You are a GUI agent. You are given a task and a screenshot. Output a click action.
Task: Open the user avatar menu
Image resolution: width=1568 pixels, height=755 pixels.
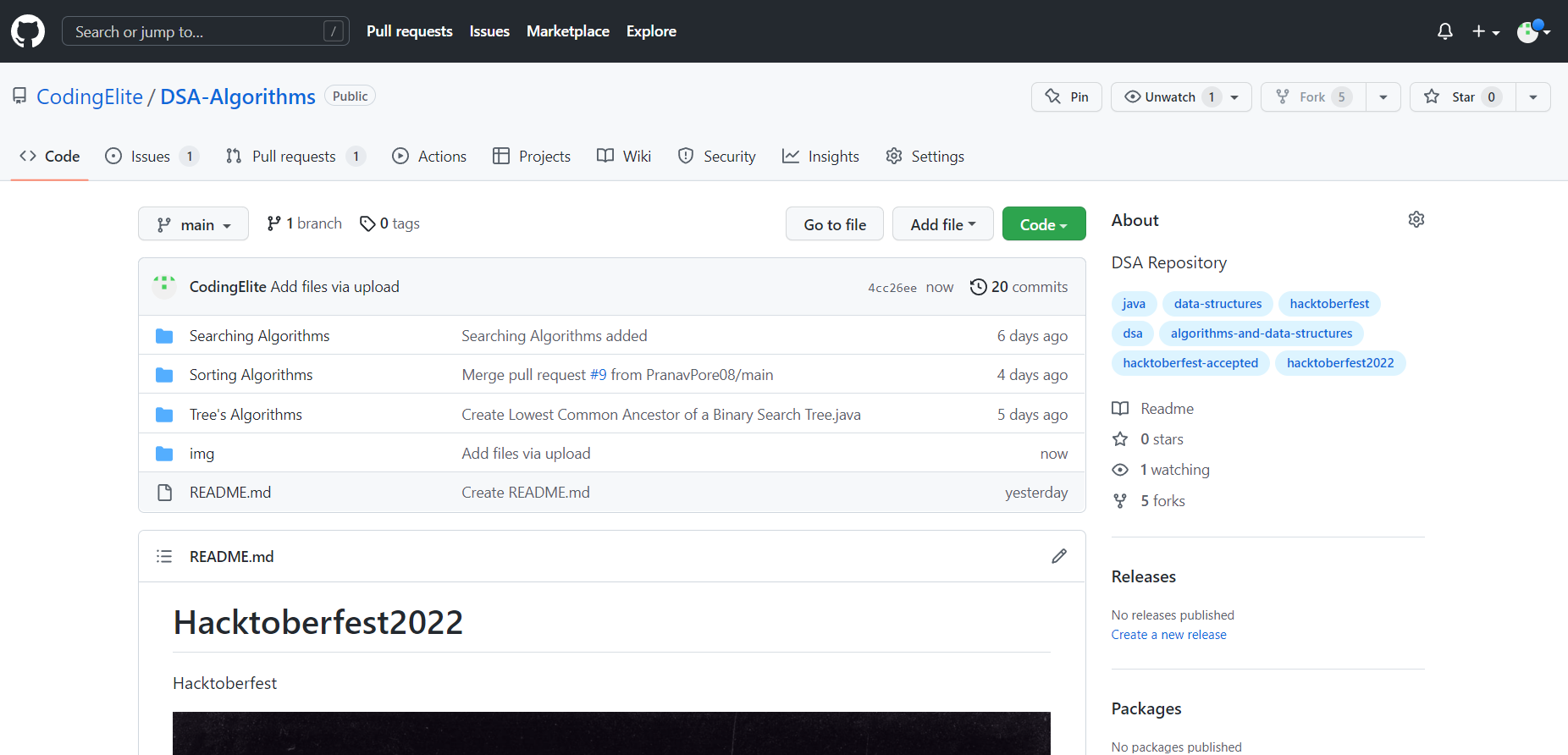1533,31
